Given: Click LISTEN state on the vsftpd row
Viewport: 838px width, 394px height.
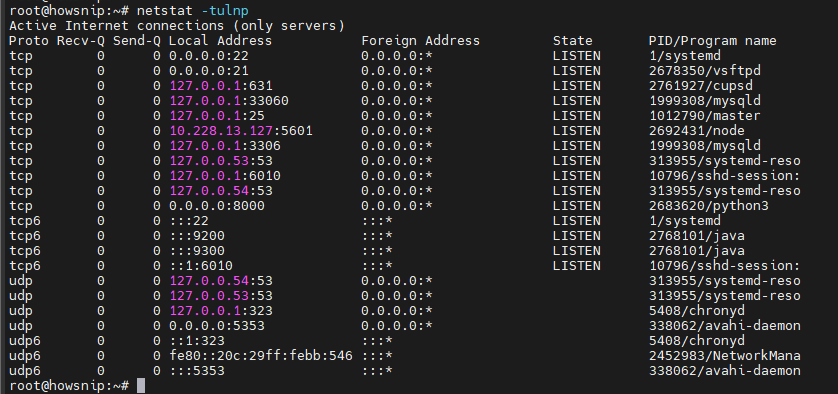Looking at the screenshot, I should pos(577,71).
